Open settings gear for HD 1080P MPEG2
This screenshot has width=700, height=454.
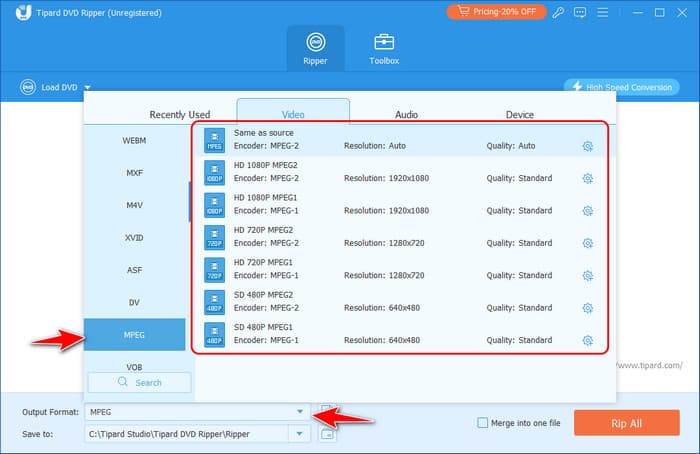588,179
